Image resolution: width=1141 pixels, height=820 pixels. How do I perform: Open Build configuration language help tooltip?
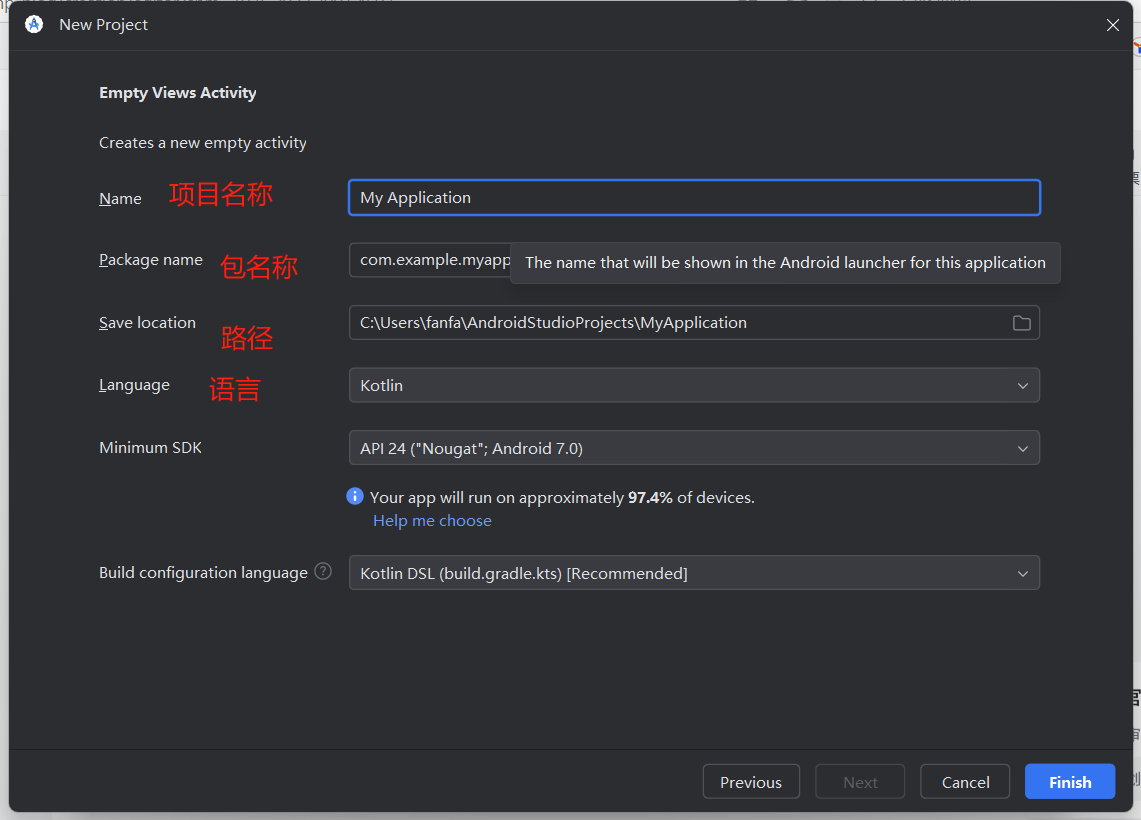tap(323, 572)
